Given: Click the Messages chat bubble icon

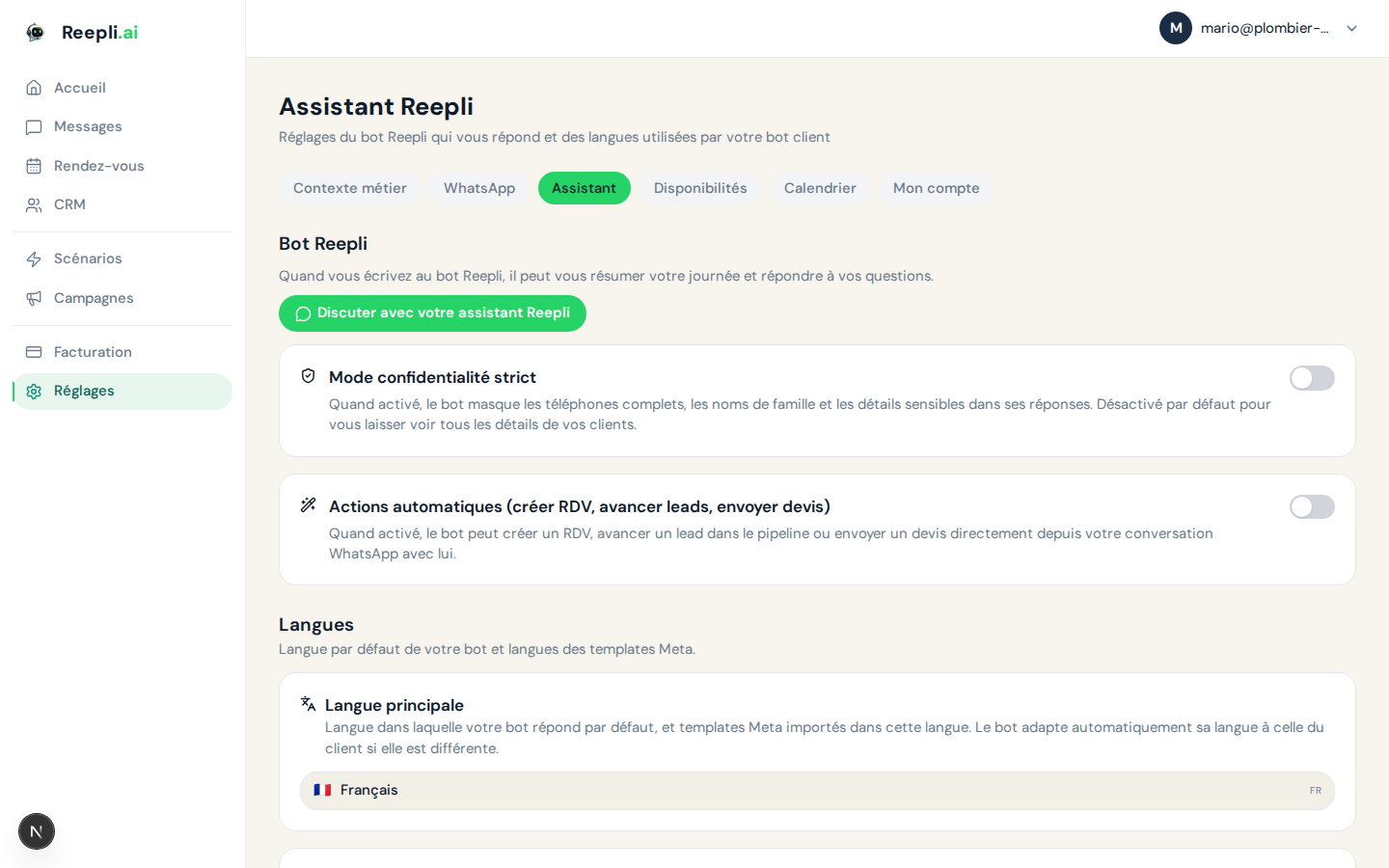Looking at the screenshot, I should pos(34,127).
